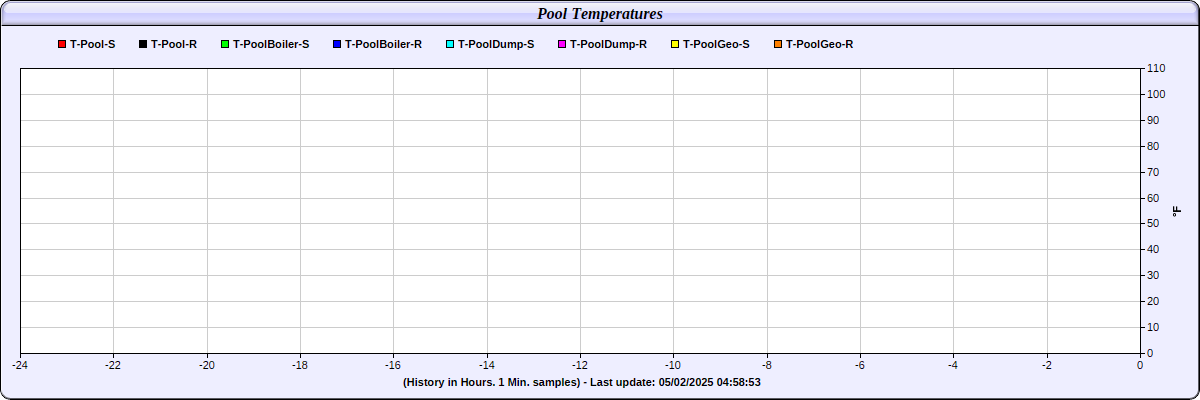The image size is (1200, 400).
Task: Click the magenta T-PoolDump-R legend swatch
Action: [x=562, y=44]
